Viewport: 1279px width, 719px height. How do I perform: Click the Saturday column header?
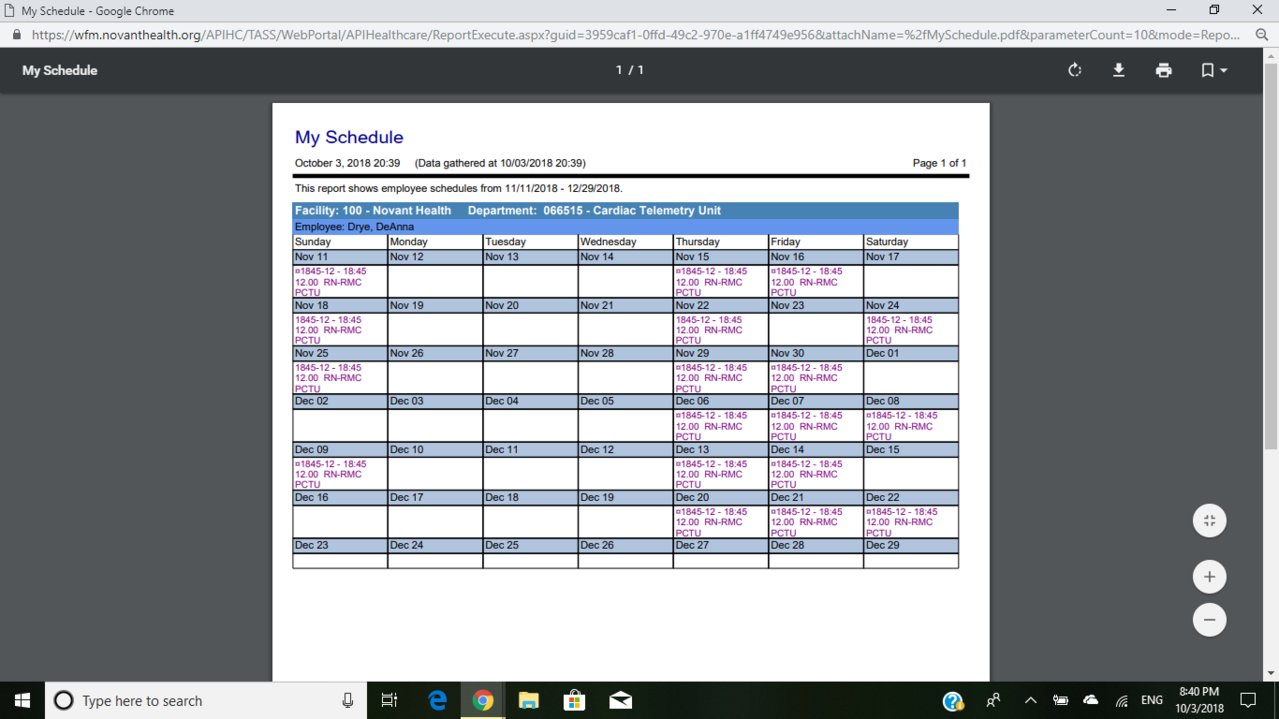(x=911, y=242)
